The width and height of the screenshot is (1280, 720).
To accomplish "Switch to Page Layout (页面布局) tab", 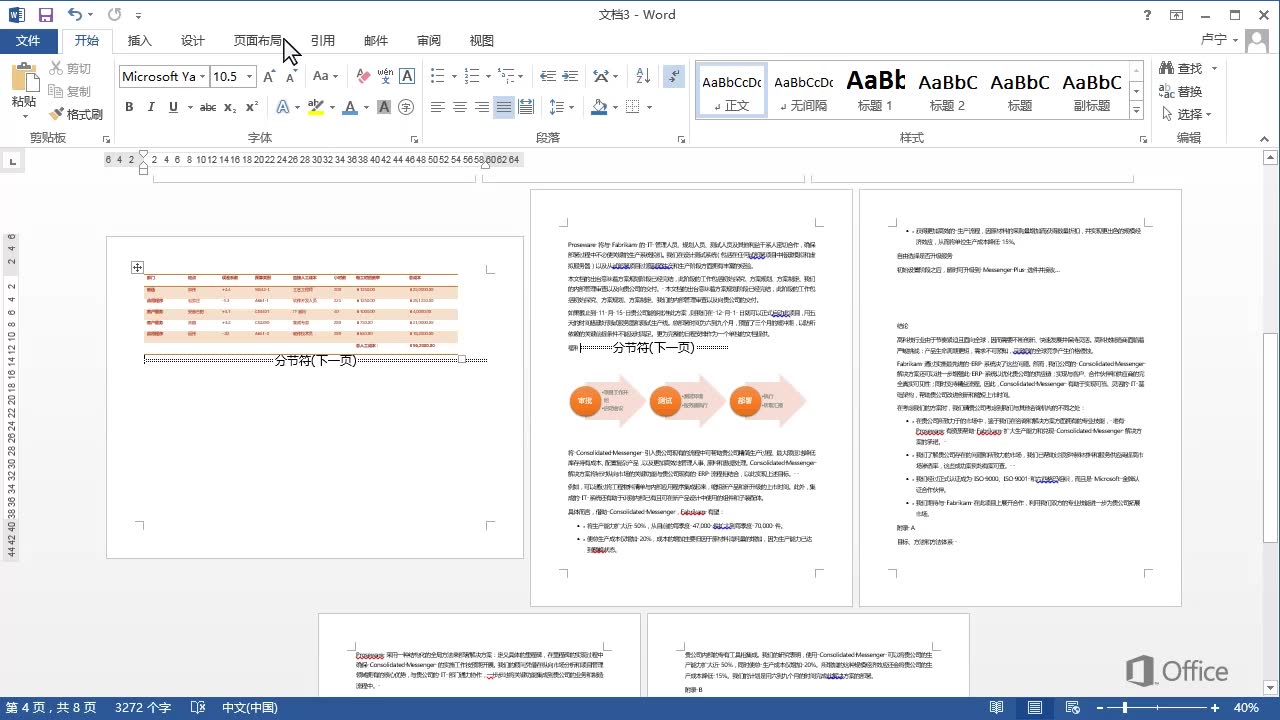I will pos(258,41).
